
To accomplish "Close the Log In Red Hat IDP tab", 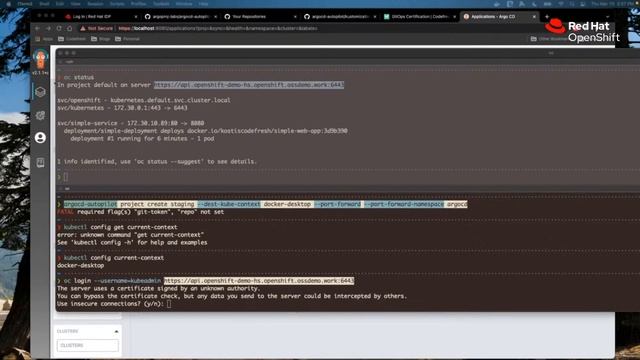I will point(136,17).
